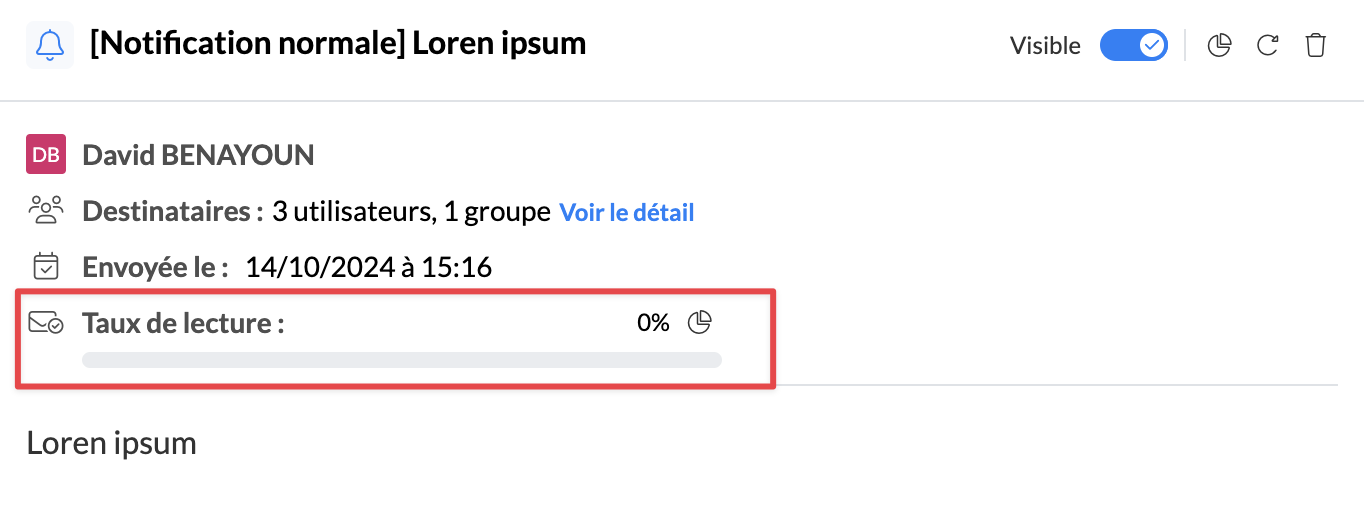Open the "Voir le détail" link
This screenshot has height=516, width=1364.
pyautogui.click(x=626, y=212)
